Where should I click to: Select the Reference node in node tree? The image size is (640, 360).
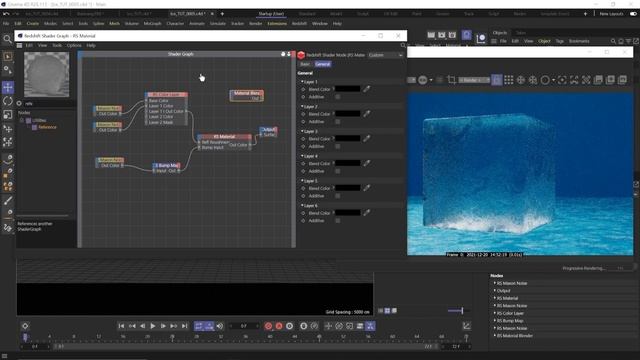coord(47,127)
